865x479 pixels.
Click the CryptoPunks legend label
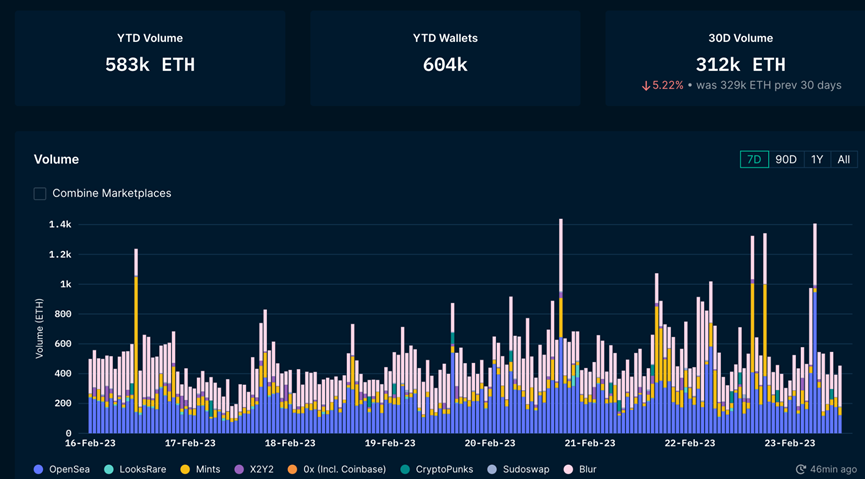[444, 470]
